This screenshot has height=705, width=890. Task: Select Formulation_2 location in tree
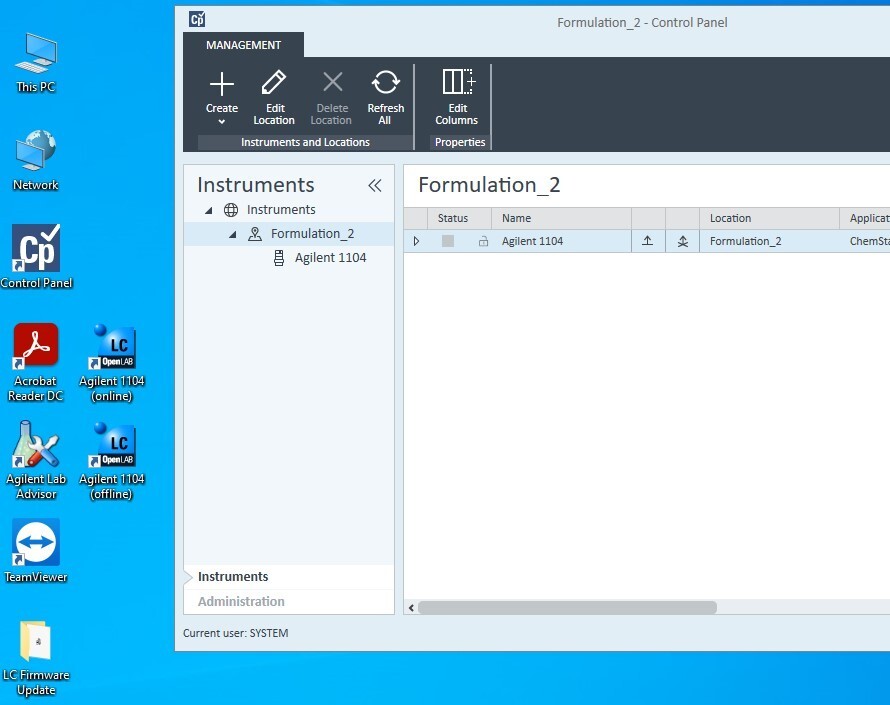(312, 234)
